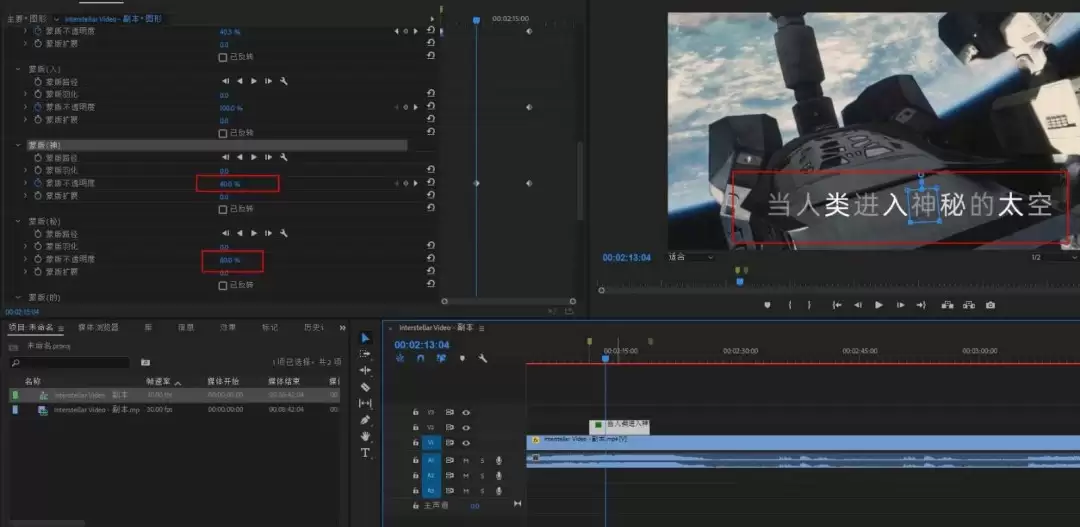Open tracking method wrench for 蒙版(神)
1080x527 pixels.
click(x=283, y=158)
